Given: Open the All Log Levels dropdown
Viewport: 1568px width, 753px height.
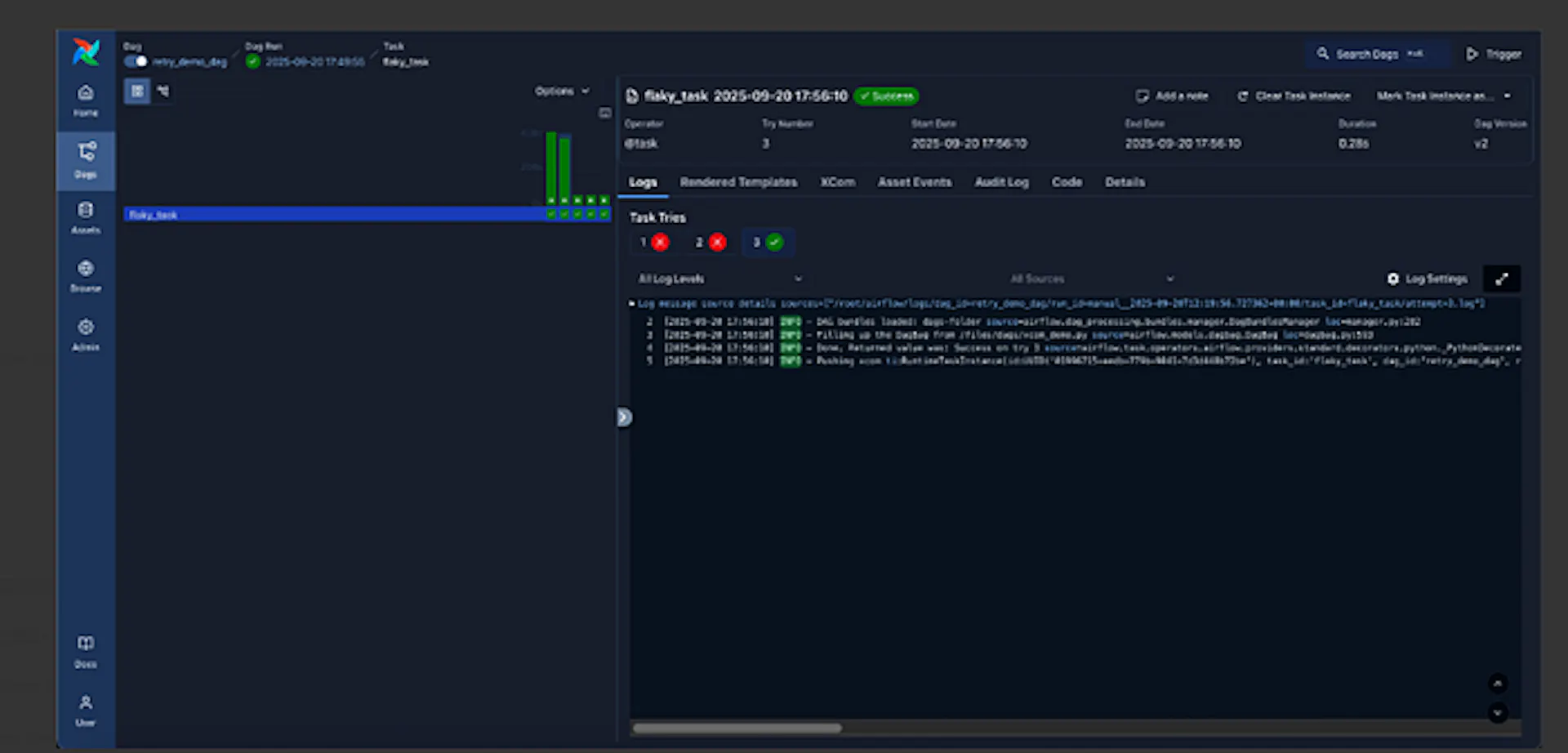Looking at the screenshot, I should pos(719,278).
